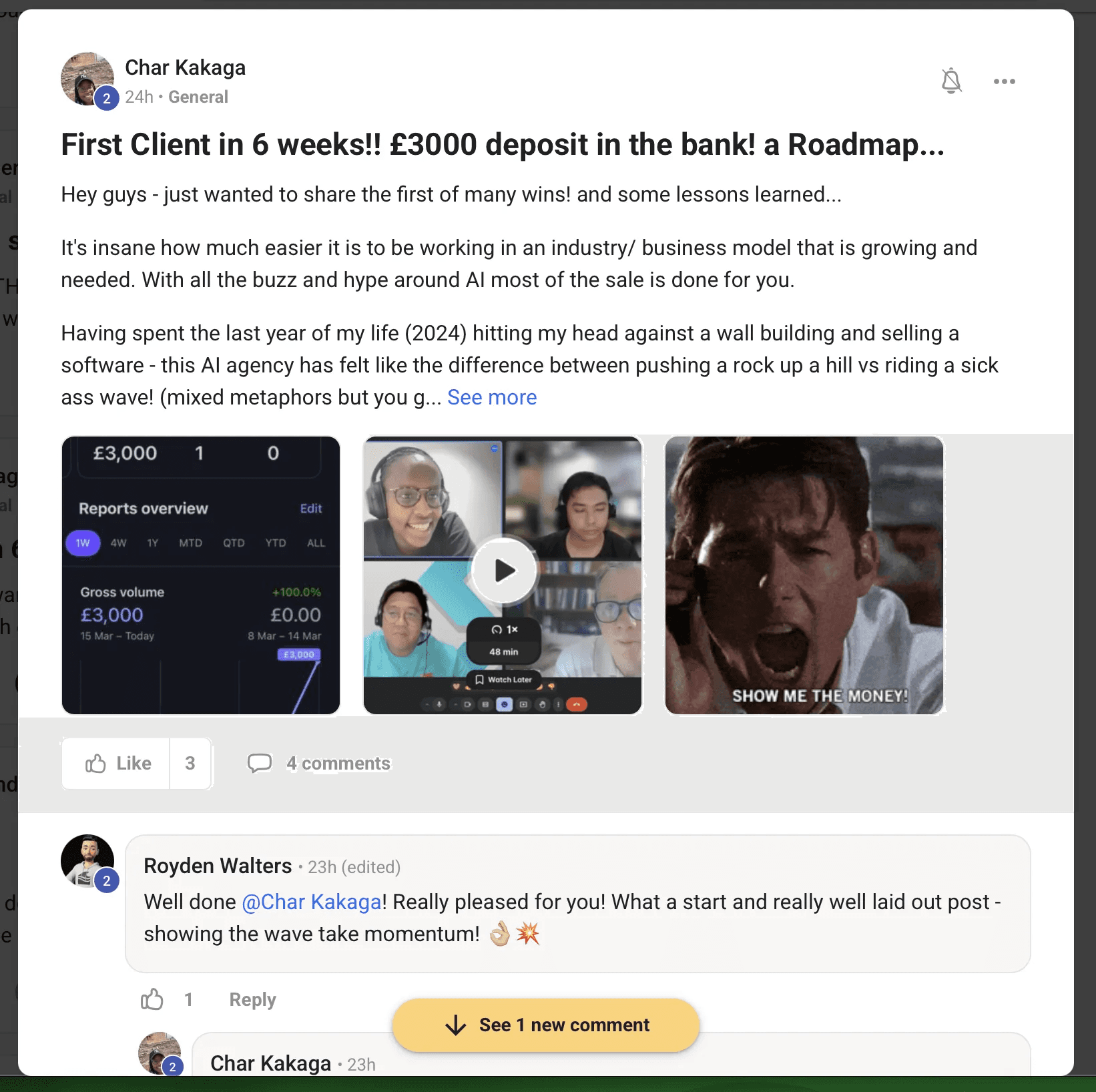
Task: Click the speech bubble comment icon
Action: tap(260, 763)
